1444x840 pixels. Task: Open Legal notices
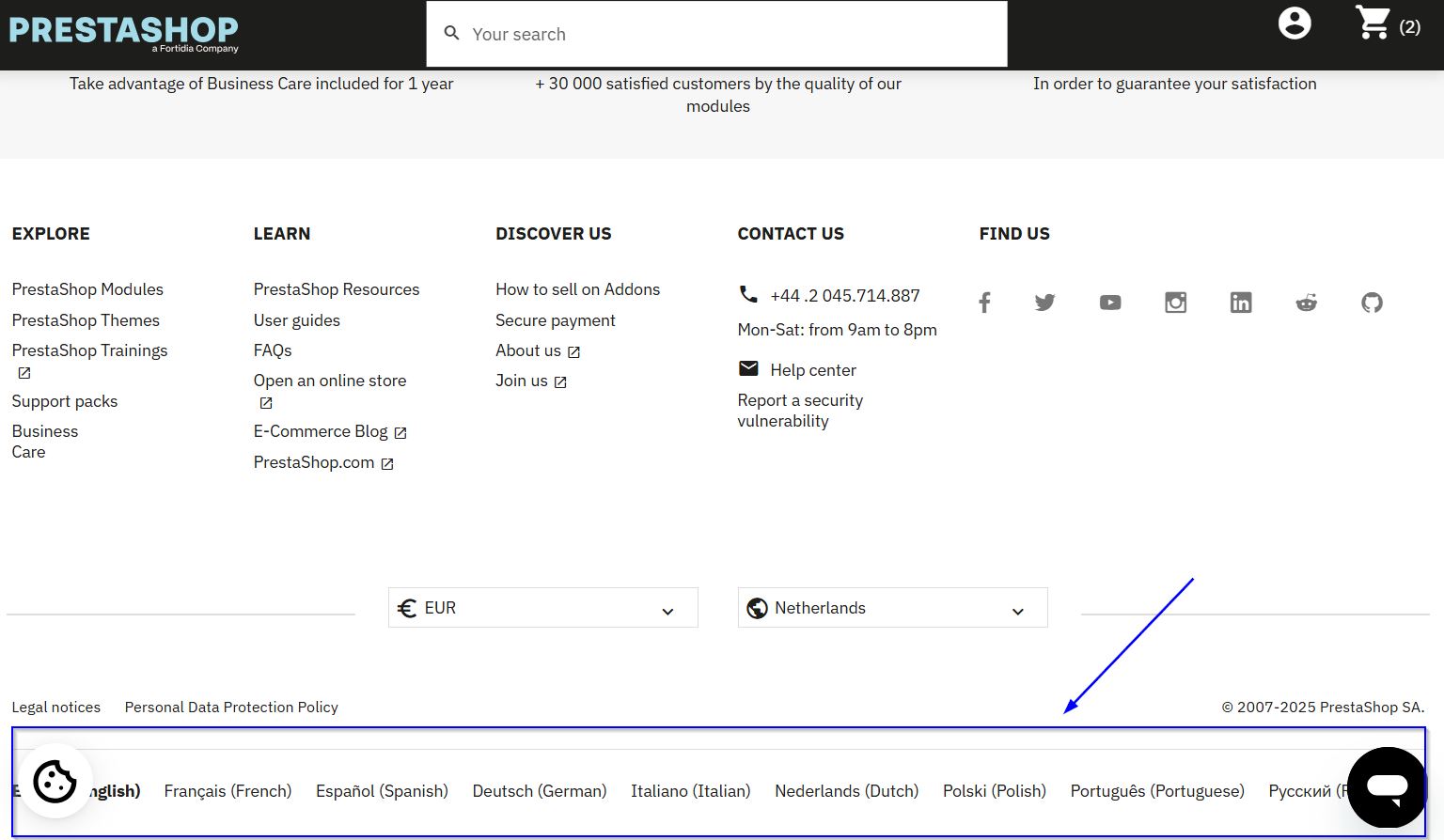point(56,708)
